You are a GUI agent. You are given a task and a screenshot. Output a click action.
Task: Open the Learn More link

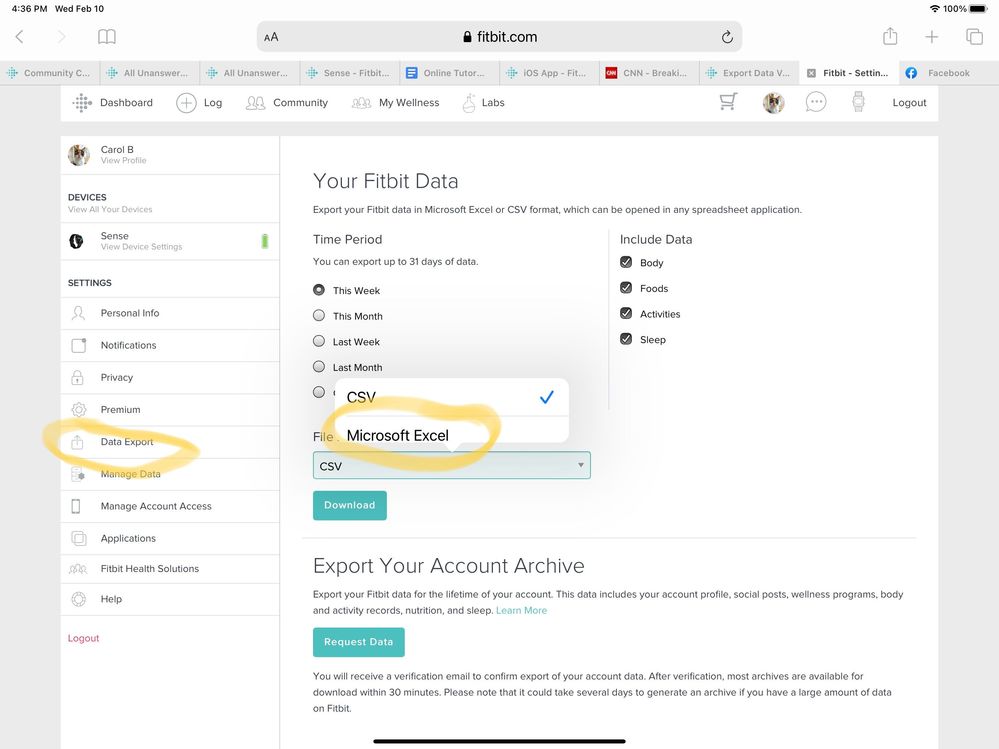click(521, 610)
